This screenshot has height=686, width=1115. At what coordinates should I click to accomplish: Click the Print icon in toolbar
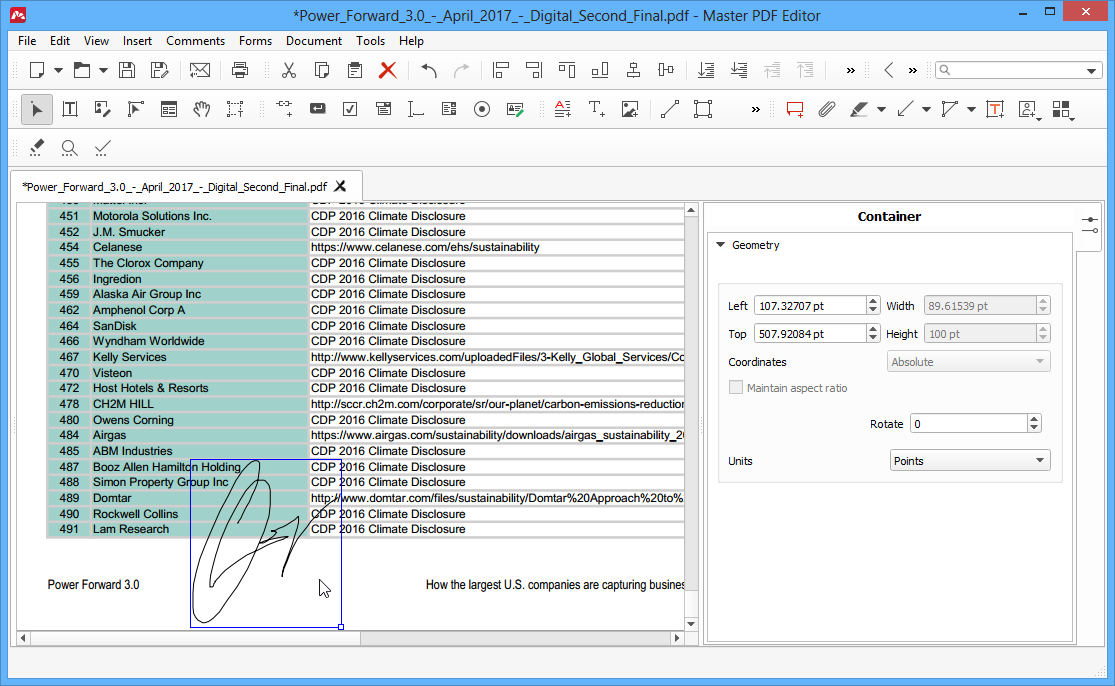point(240,70)
